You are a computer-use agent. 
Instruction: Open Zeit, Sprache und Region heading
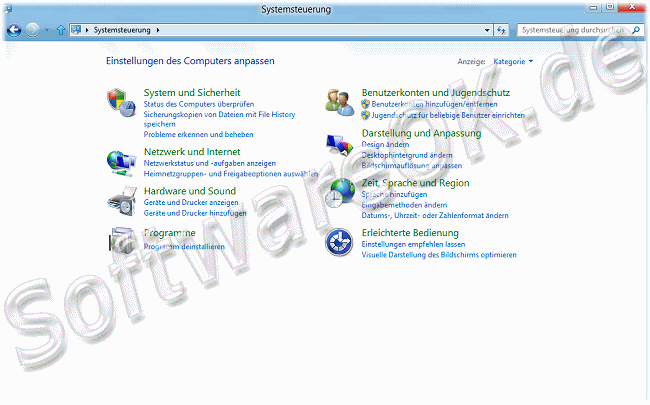click(x=415, y=183)
